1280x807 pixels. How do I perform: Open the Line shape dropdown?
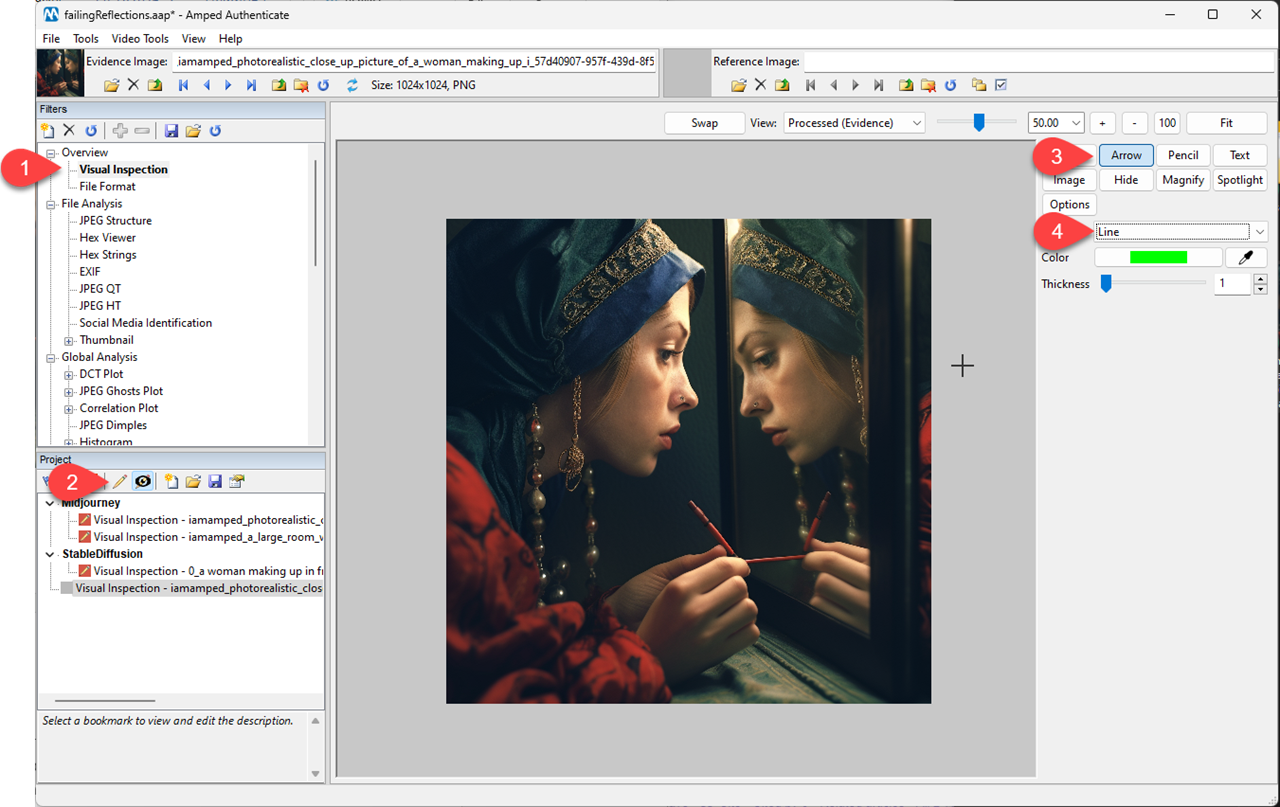1261,231
